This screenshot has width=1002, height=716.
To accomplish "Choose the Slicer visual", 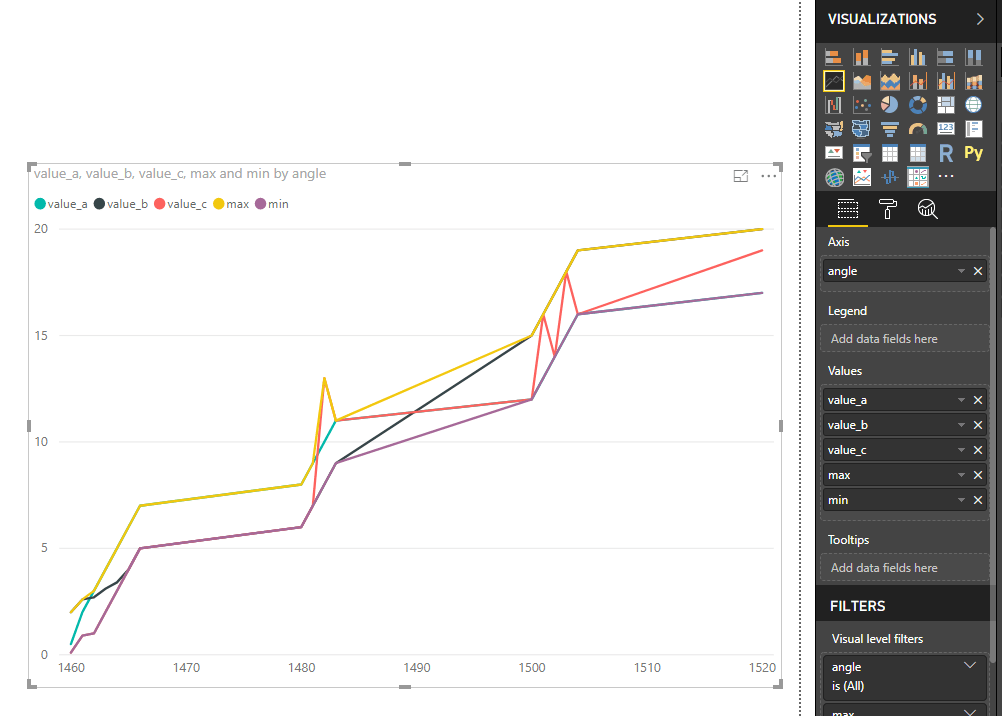I will pyautogui.click(x=861, y=153).
